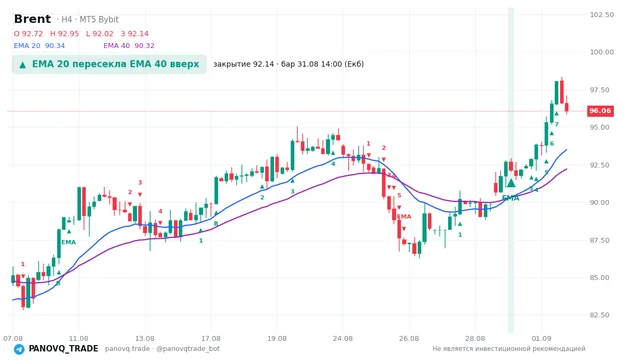
Task: Click the 17.08 date label
Action: tap(211, 338)
